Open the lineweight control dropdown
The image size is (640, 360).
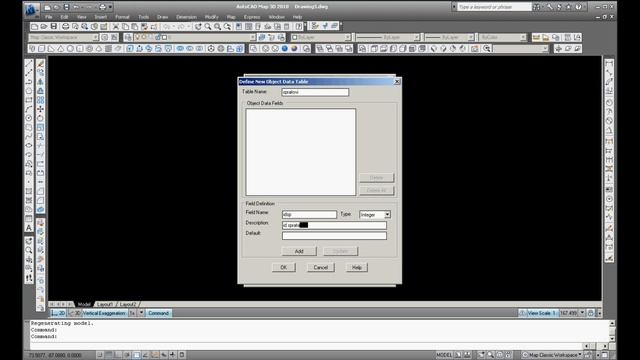(449, 37)
